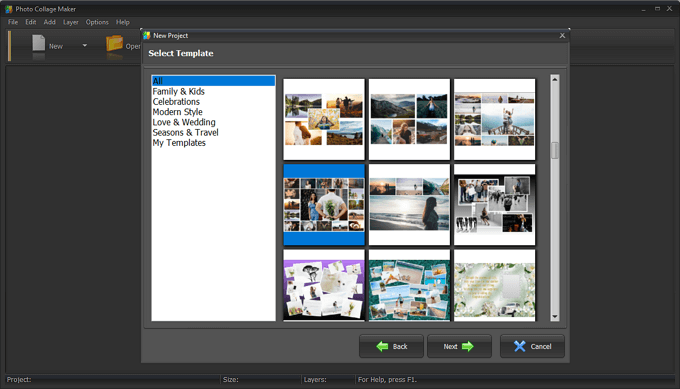Maximize the Photo Collage Maker window

point(657,9)
